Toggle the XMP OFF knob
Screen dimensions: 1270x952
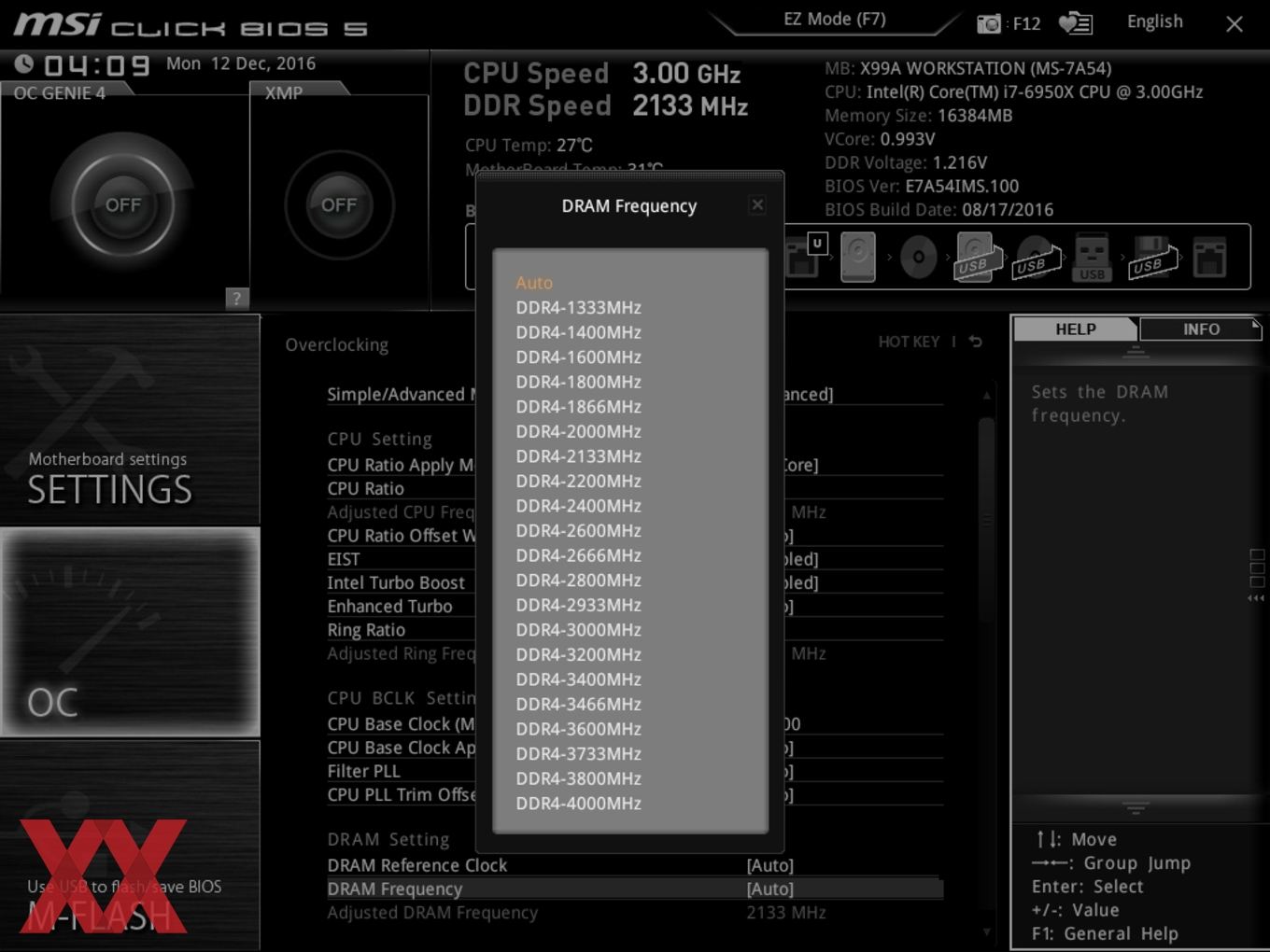pyautogui.click(x=339, y=204)
